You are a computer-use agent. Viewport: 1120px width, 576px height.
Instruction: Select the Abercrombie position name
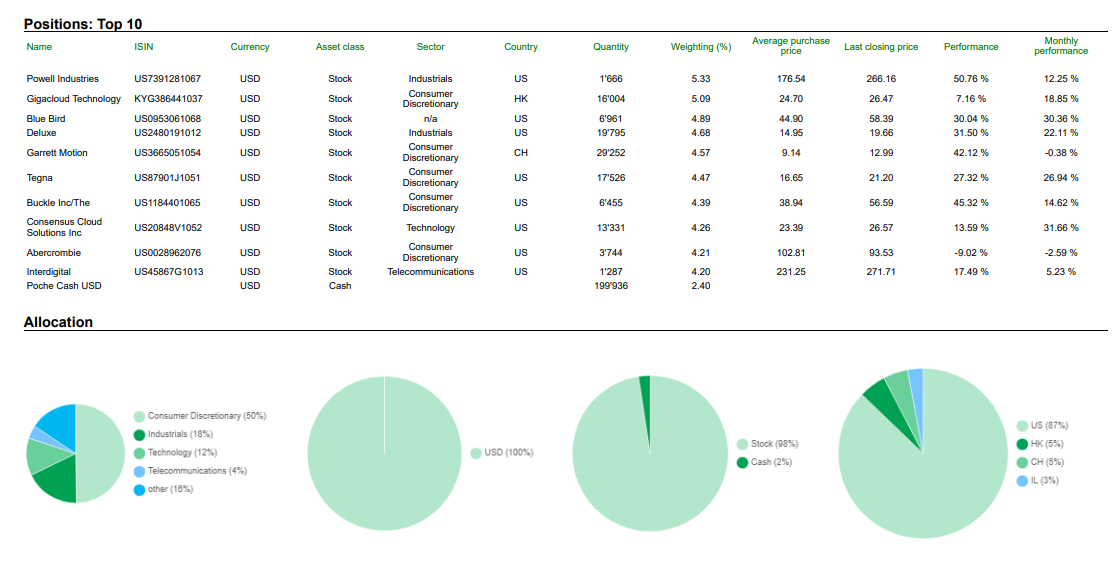click(54, 253)
